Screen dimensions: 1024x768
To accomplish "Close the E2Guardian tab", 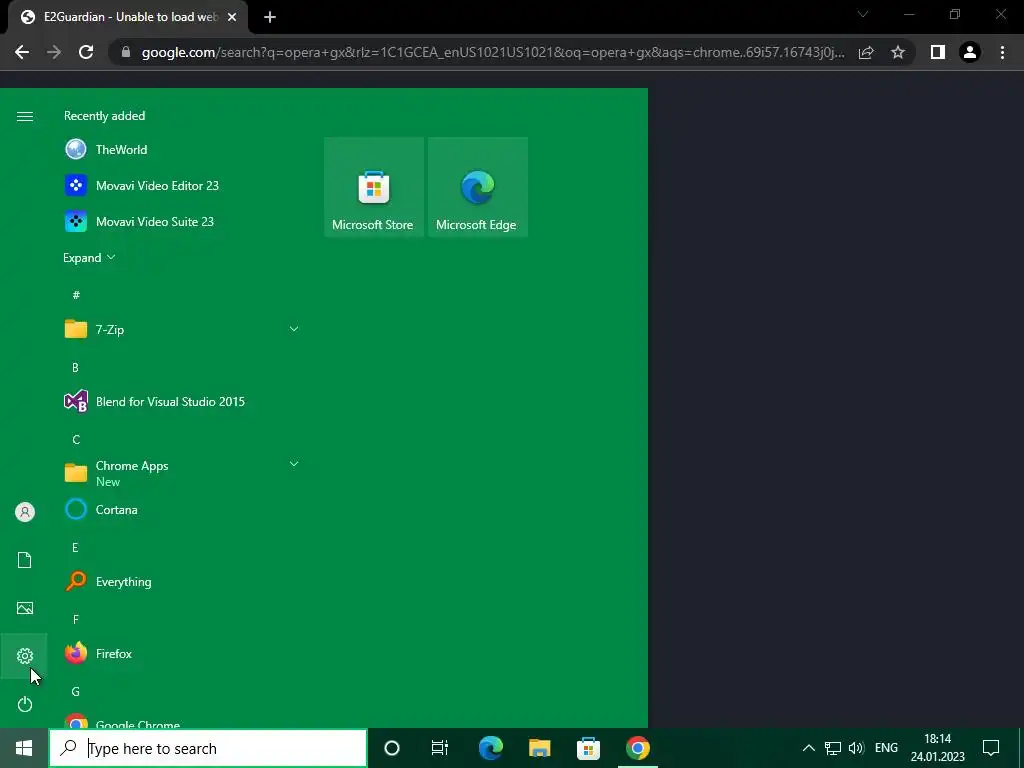I will pos(232,18).
